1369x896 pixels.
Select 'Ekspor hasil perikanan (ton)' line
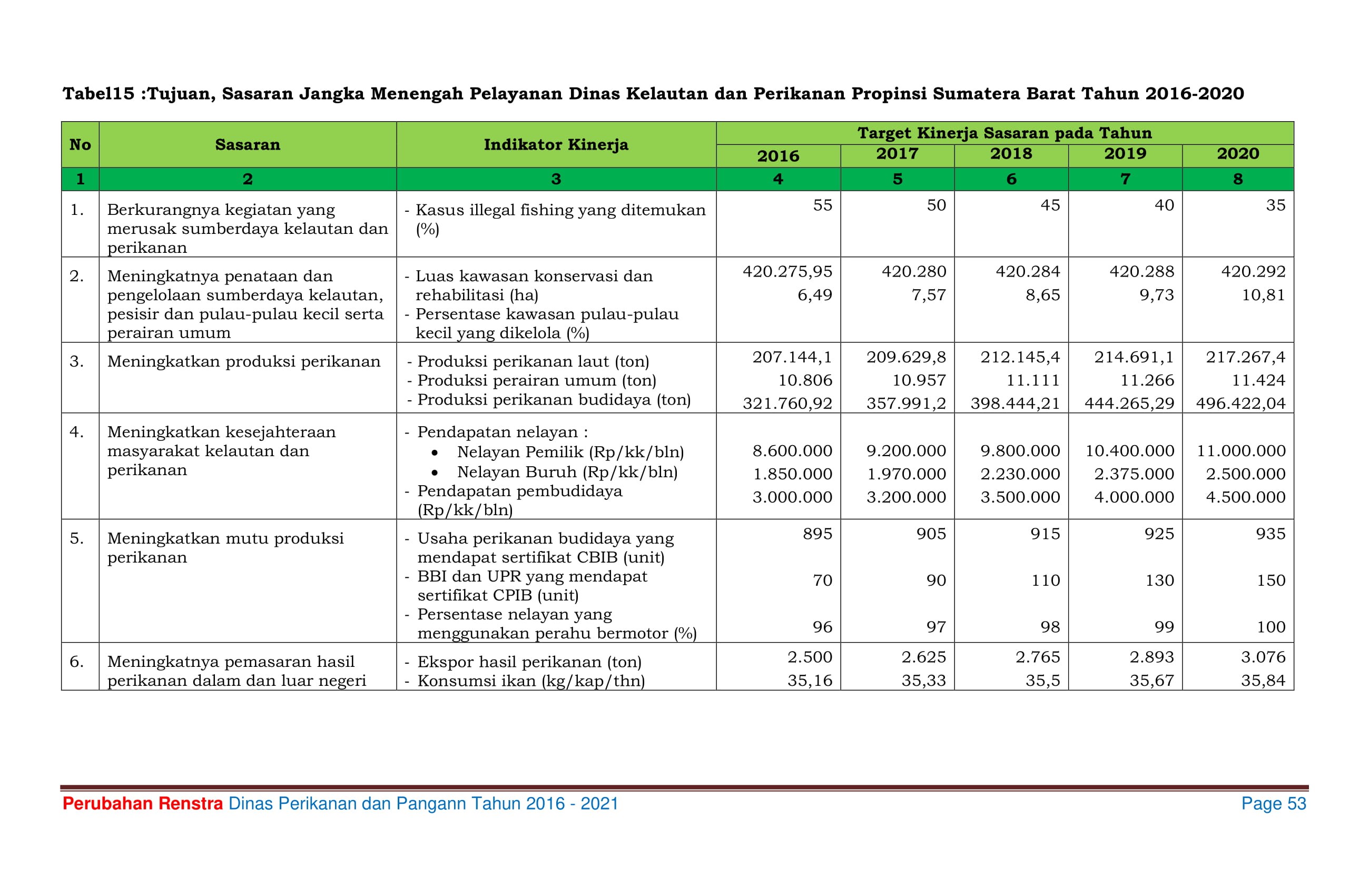click(x=523, y=662)
